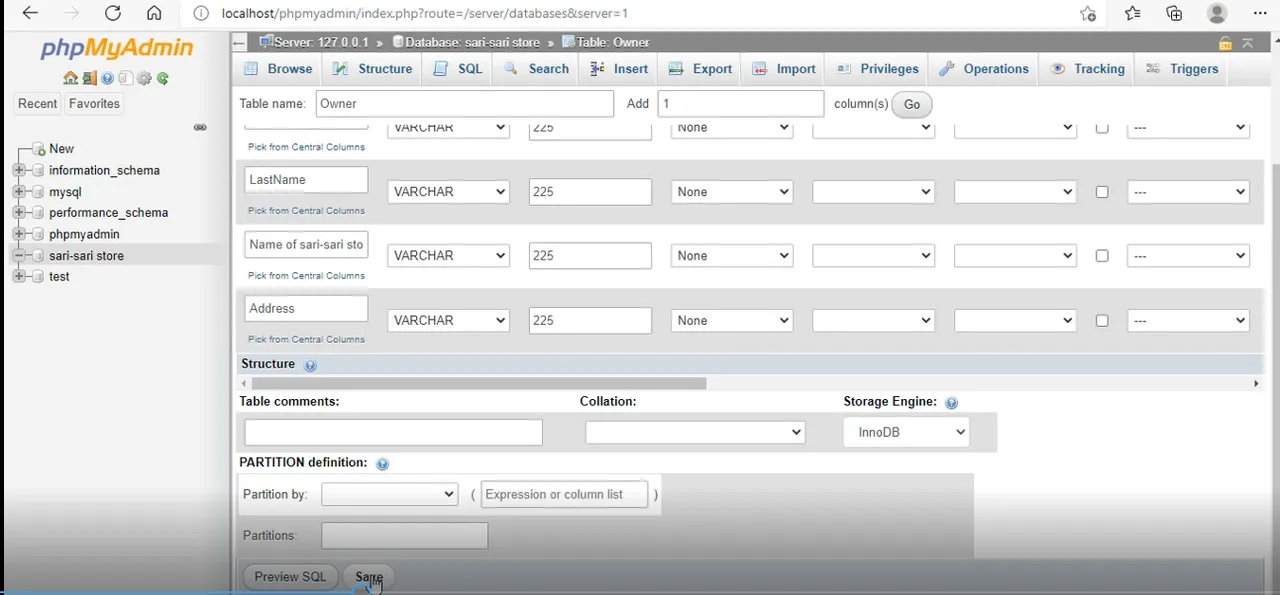Tick the checkbox in Address row

[x=1102, y=321]
